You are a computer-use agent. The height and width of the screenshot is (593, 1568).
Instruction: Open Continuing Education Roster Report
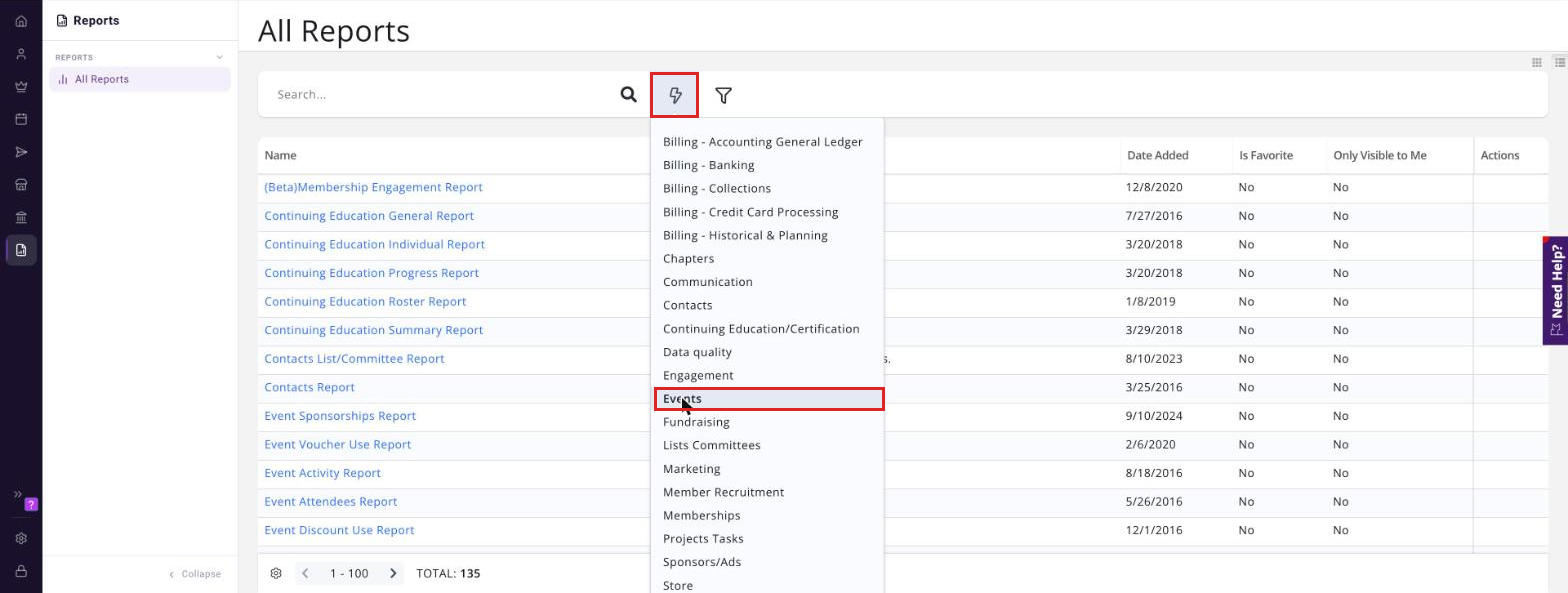point(365,301)
